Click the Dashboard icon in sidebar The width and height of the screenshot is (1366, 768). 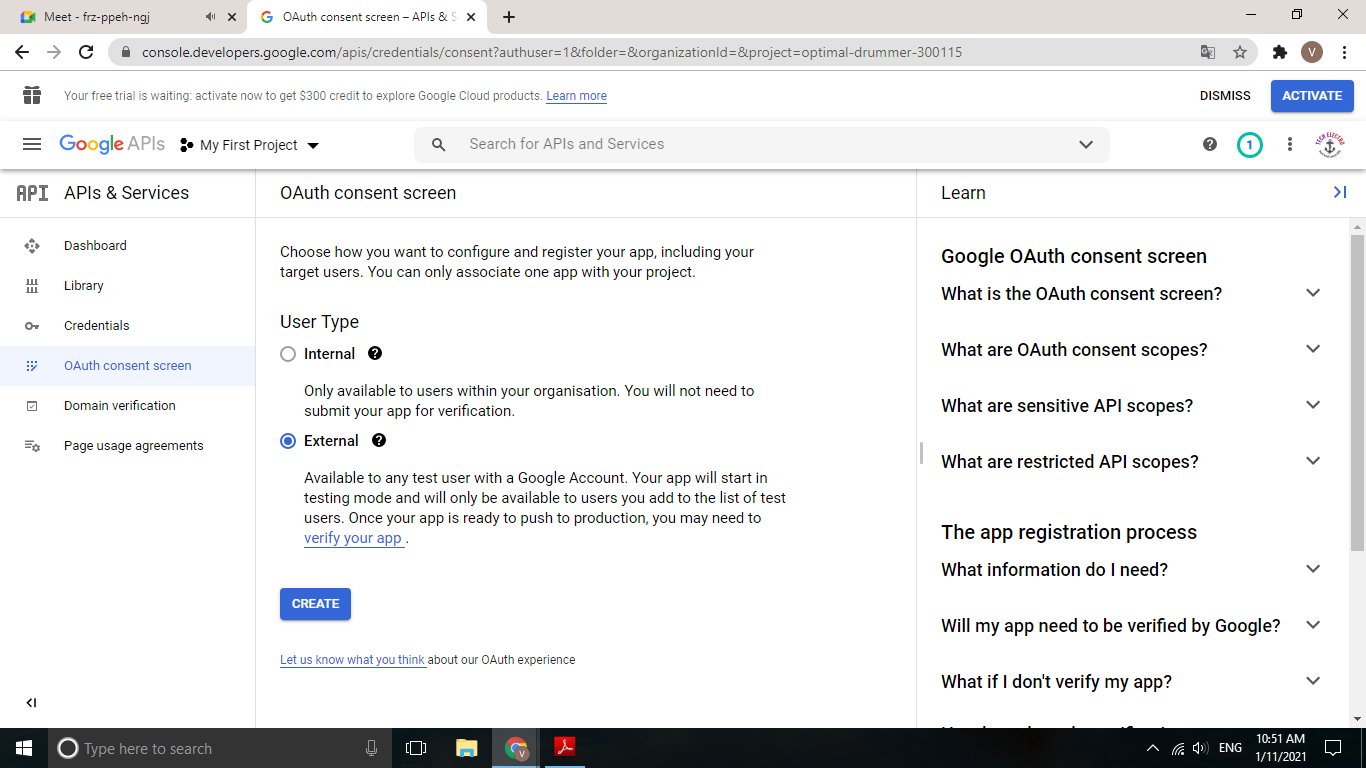(32, 245)
